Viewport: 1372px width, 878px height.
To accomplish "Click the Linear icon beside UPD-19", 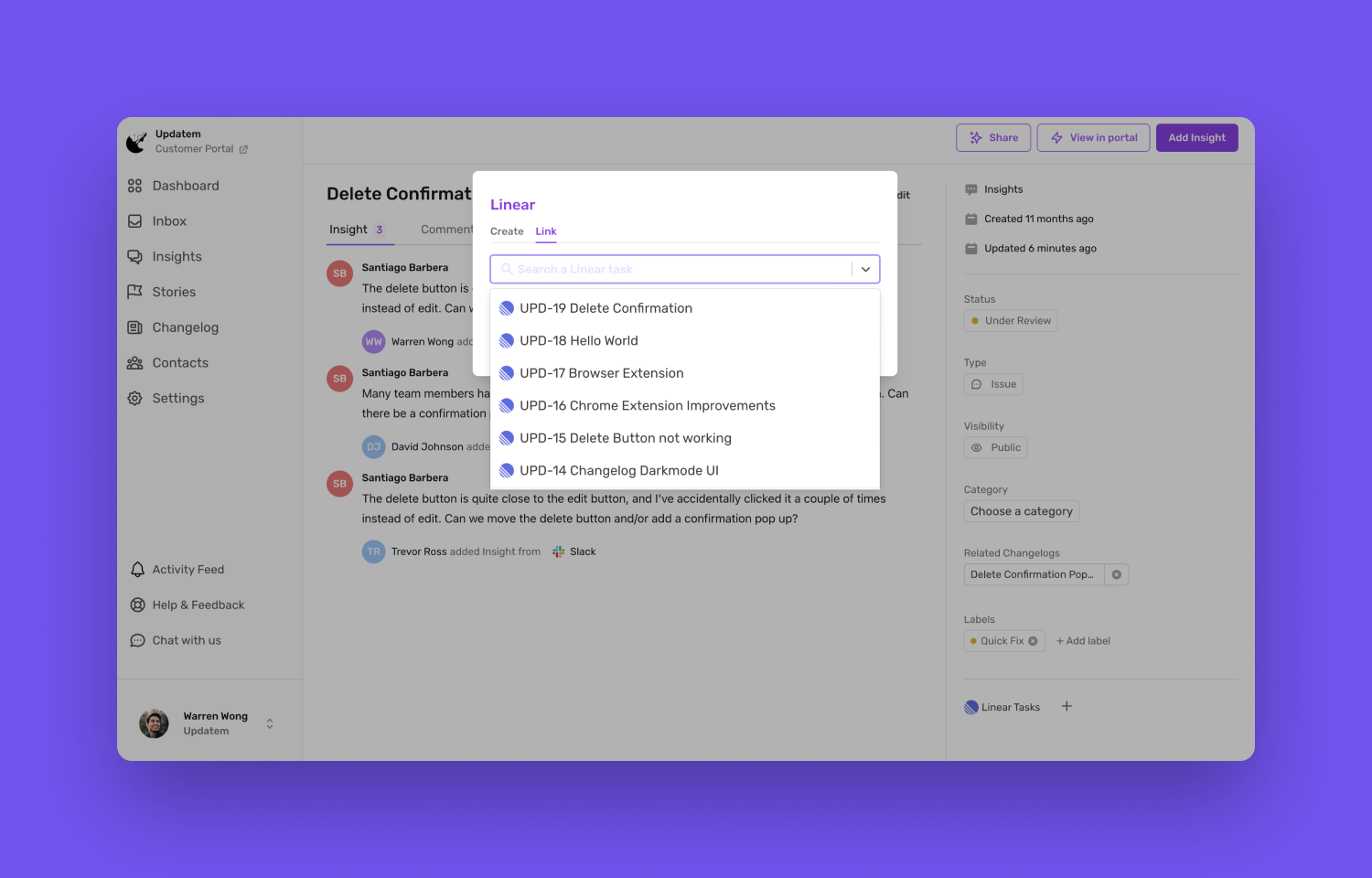I will click(x=507, y=308).
